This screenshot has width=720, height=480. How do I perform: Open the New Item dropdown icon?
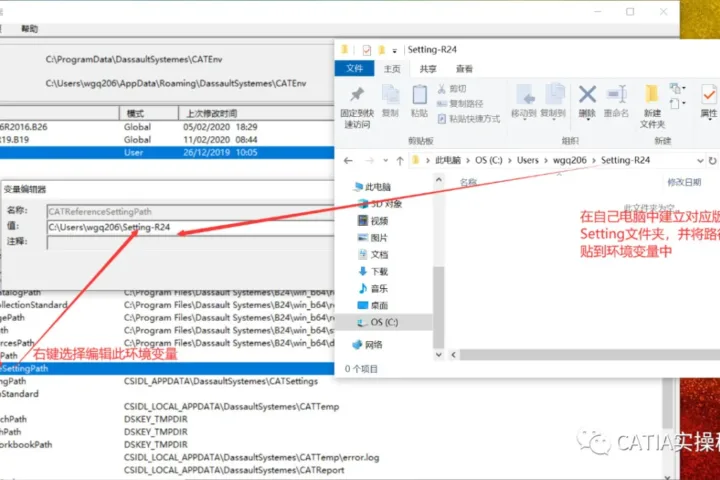[x=677, y=88]
